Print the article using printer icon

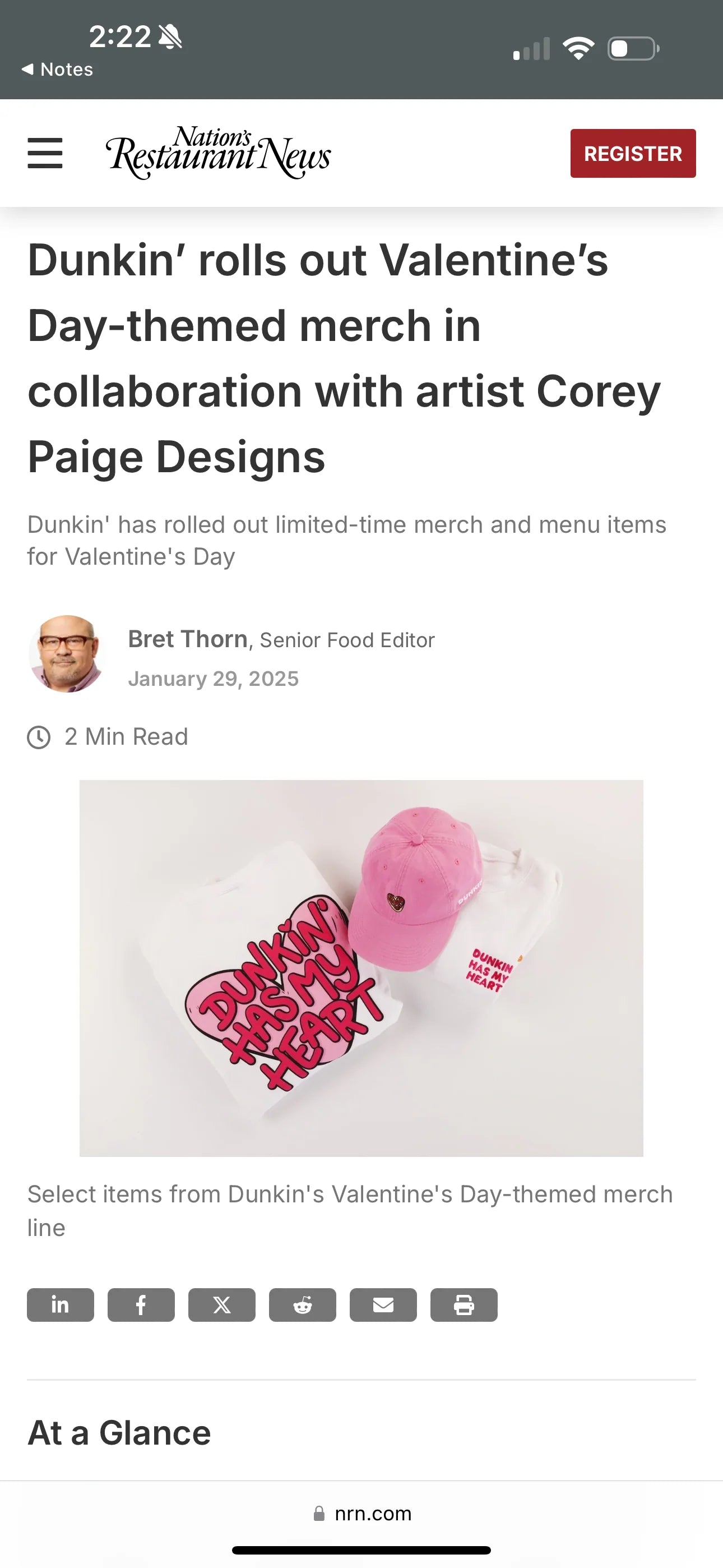coord(464,1304)
